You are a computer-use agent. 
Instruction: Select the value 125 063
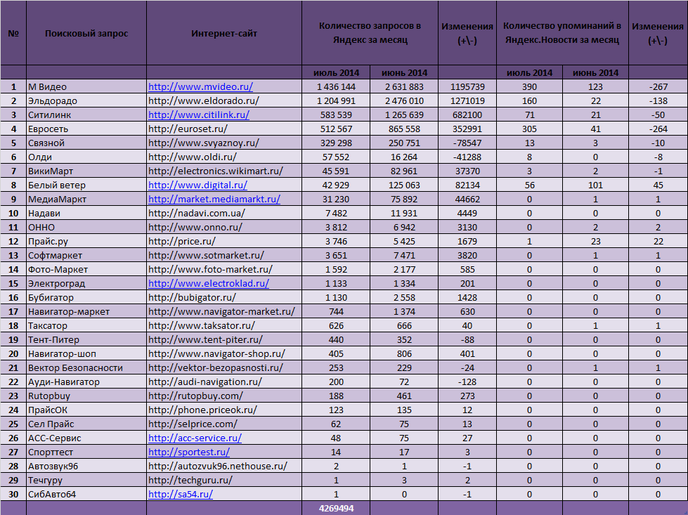pyautogui.click(x=404, y=185)
